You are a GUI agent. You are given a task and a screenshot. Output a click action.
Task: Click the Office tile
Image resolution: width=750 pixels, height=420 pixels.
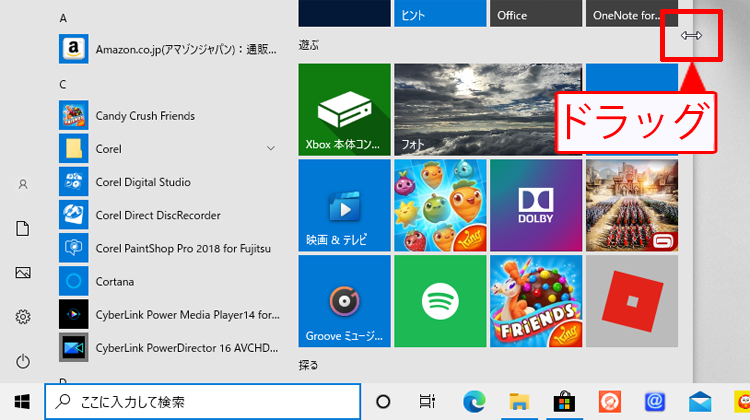536,13
